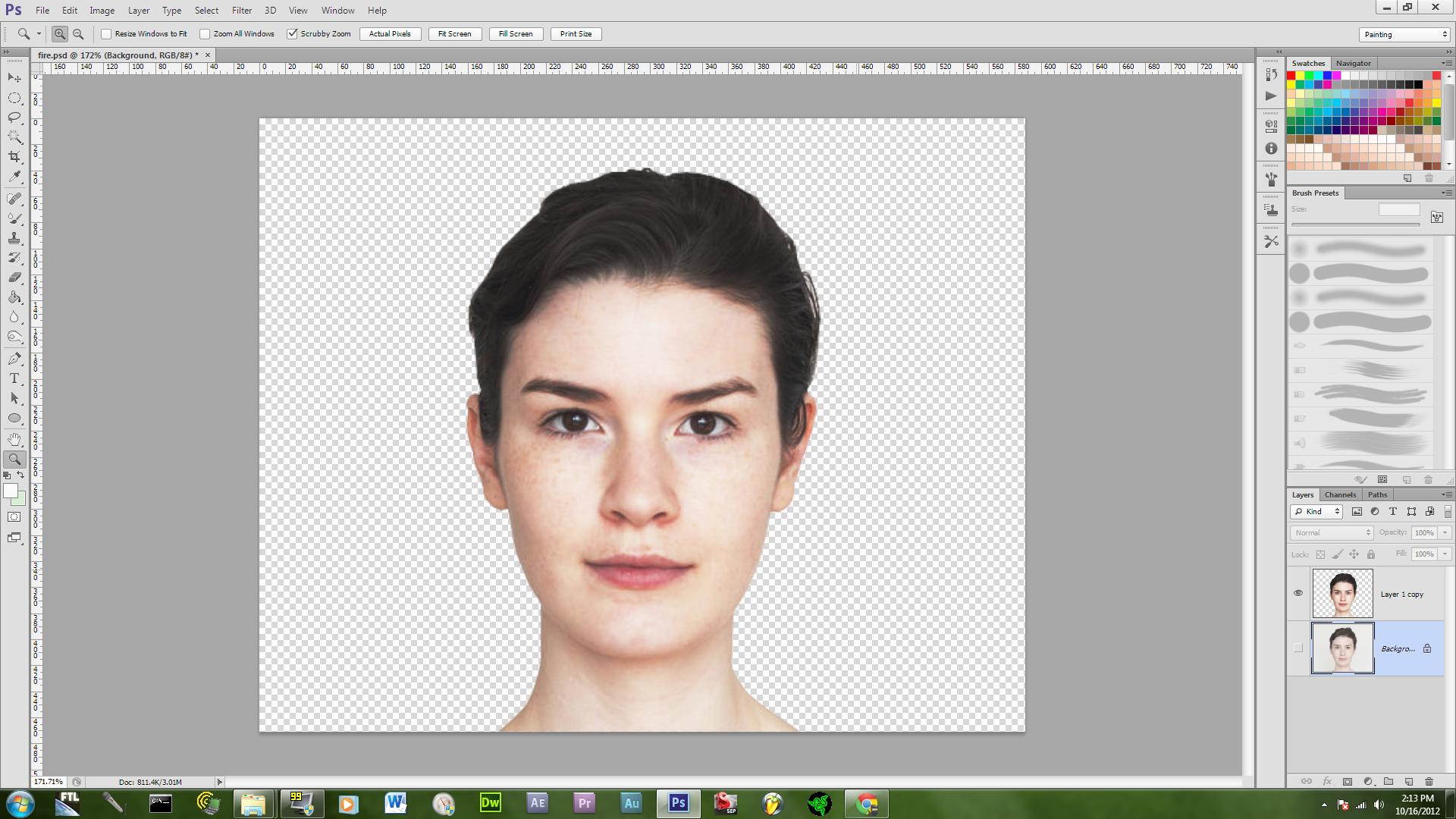Open the Info panel icon

[x=1271, y=149]
